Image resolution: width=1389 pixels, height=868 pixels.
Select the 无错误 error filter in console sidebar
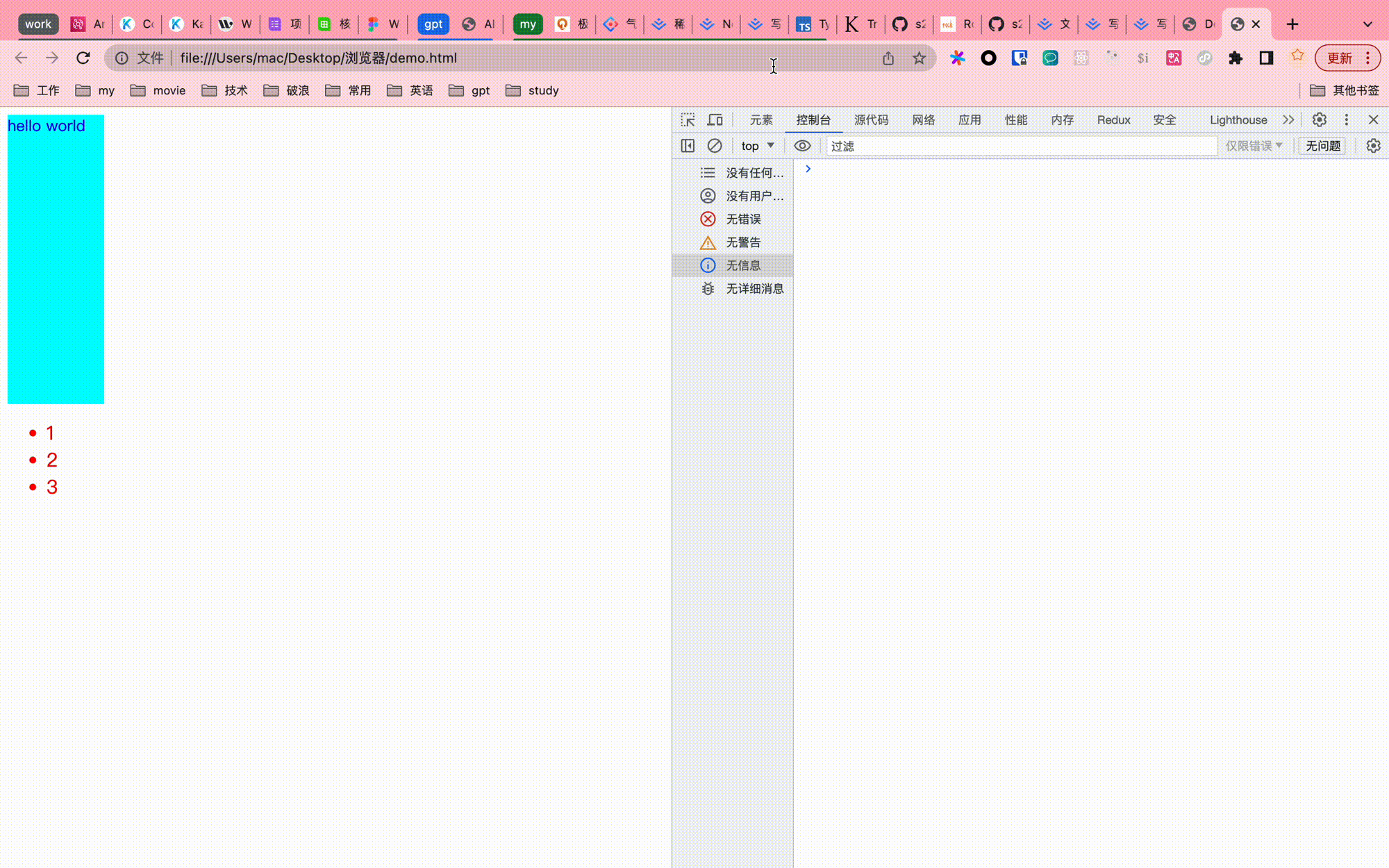pyautogui.click(x=743, y=219)
